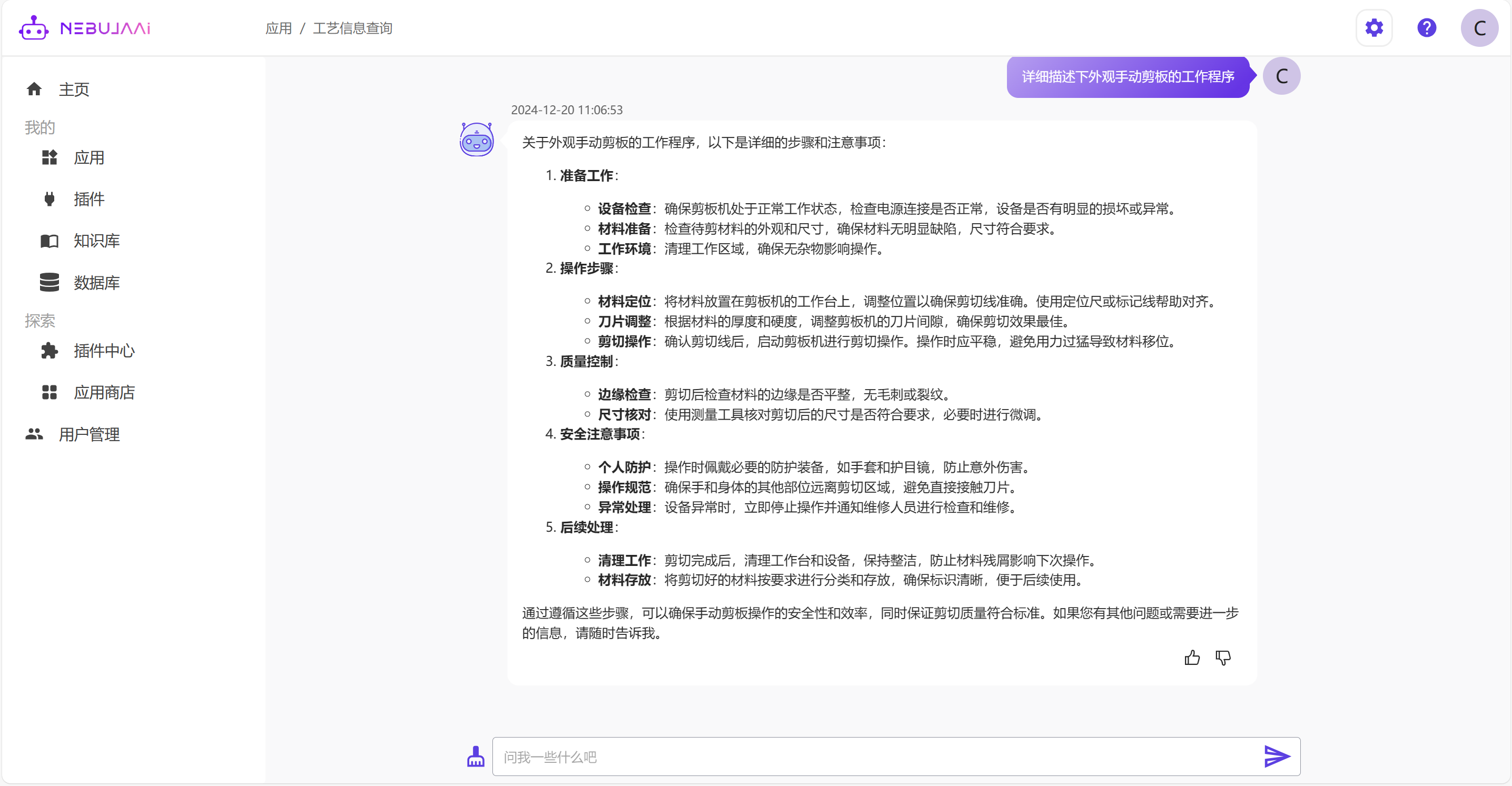Screen dimensions: 1512x786
Task: Click the home icon next to 主页
Action: (x=34, y=89)
